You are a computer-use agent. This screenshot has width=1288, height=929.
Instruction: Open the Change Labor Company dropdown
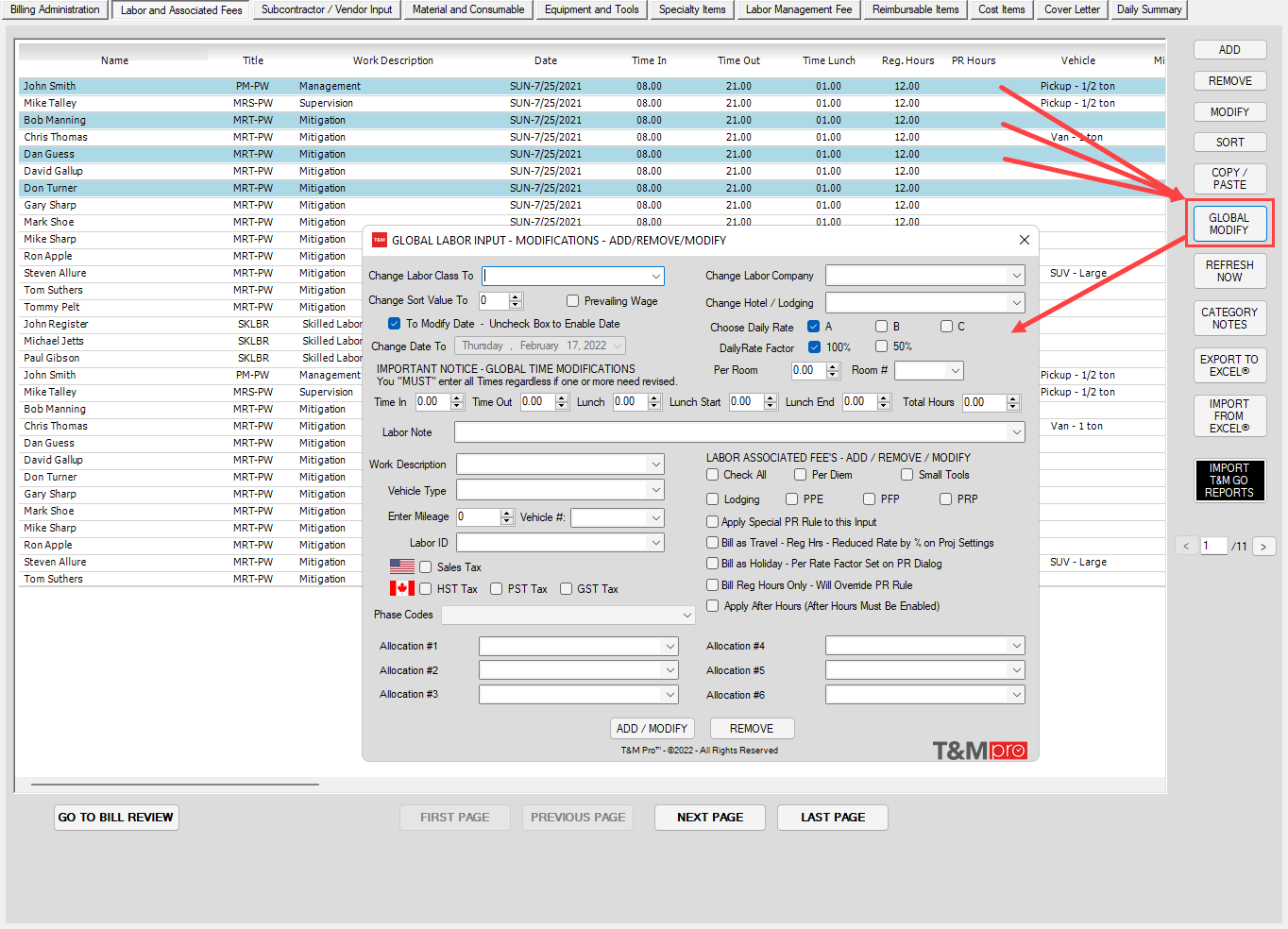pyautogui.click(x=1016, y=276)
